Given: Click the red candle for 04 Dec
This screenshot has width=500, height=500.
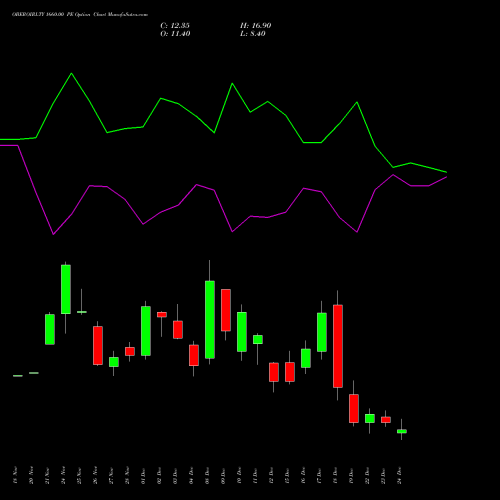Looking at the screenshot, I should [x=194, y=355].
